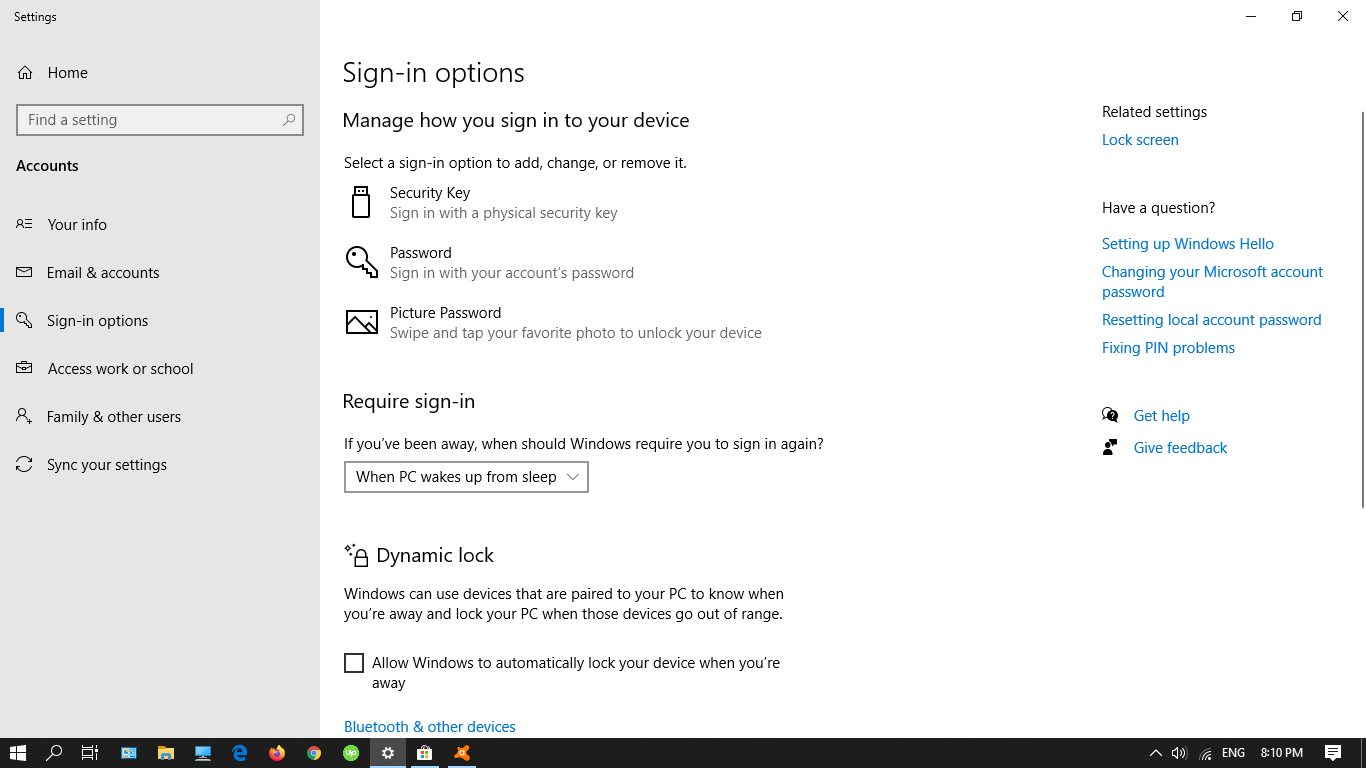The image size is (1366, 768).
Task: Select the Security Key sign-in option icon
Action: (x=361, y=201)
